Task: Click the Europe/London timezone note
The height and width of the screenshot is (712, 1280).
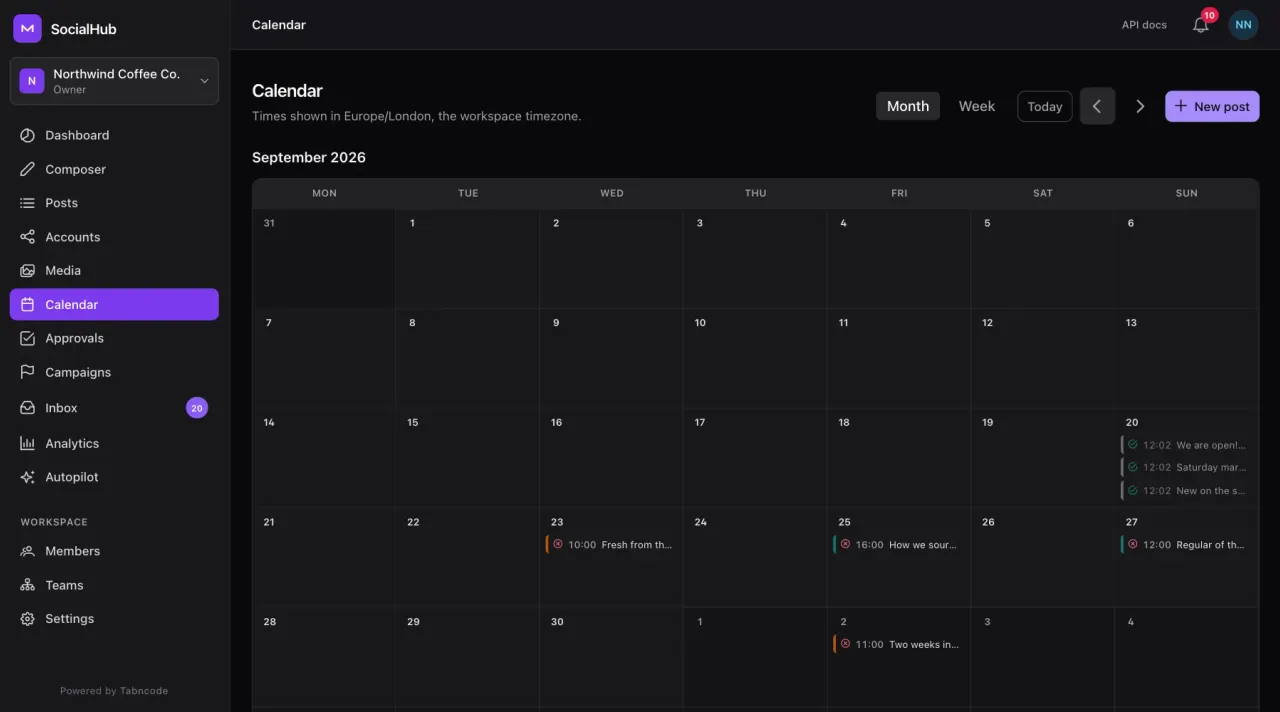Action: pos(416,116)
